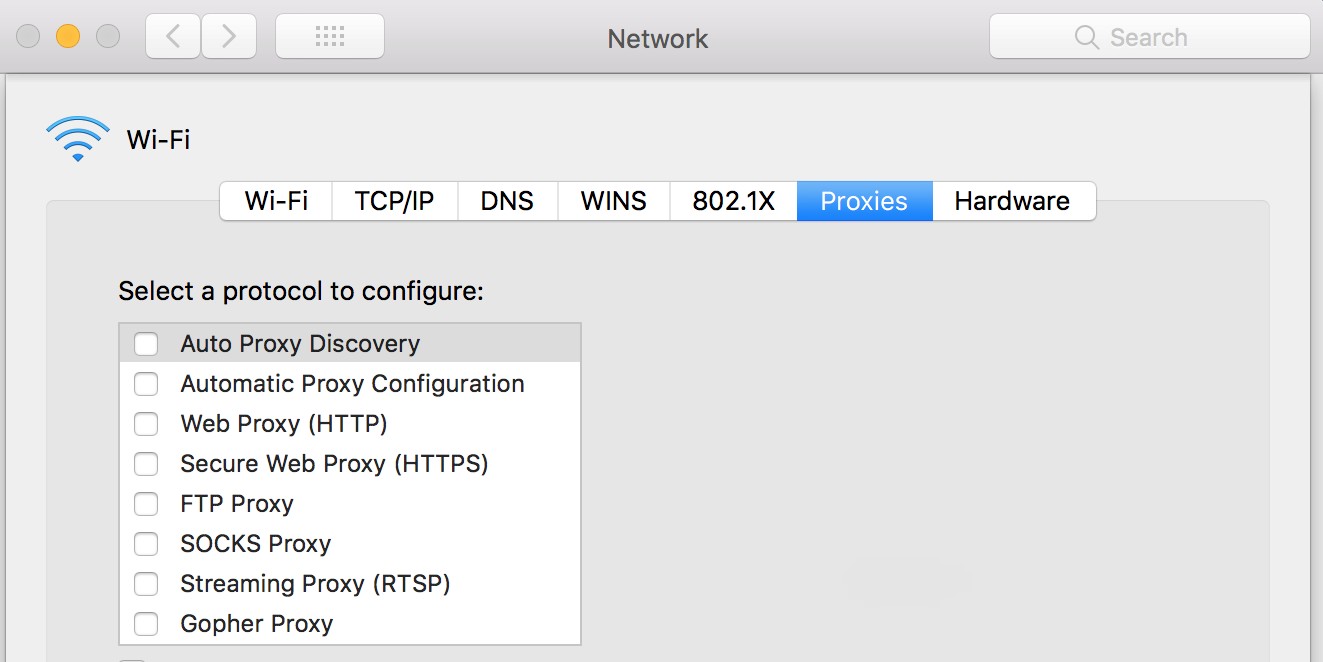Check the Web Proxy (HTTP) box

tap(146, 424)
